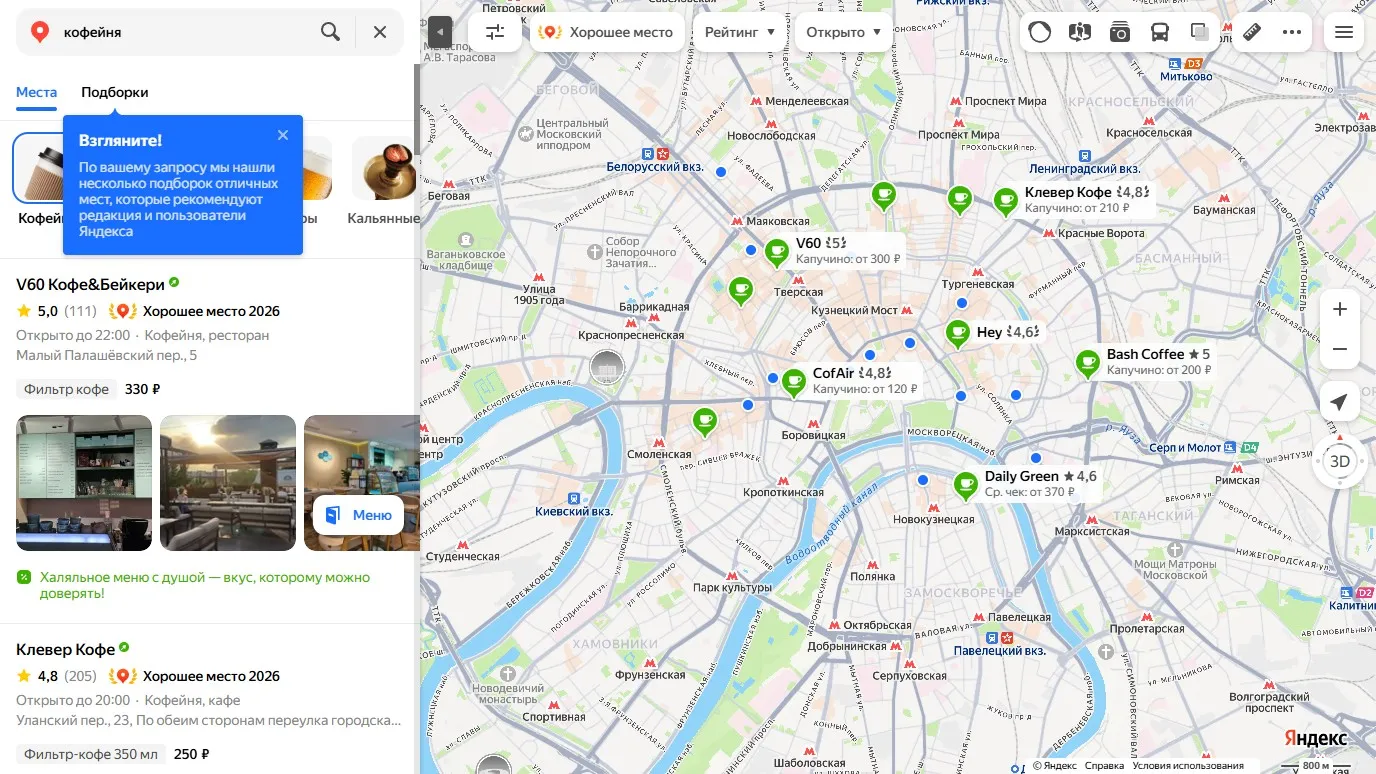Screen dimensions: 1376x774
Task: Select the ruler measurement tool
Action: (1252, 32)
